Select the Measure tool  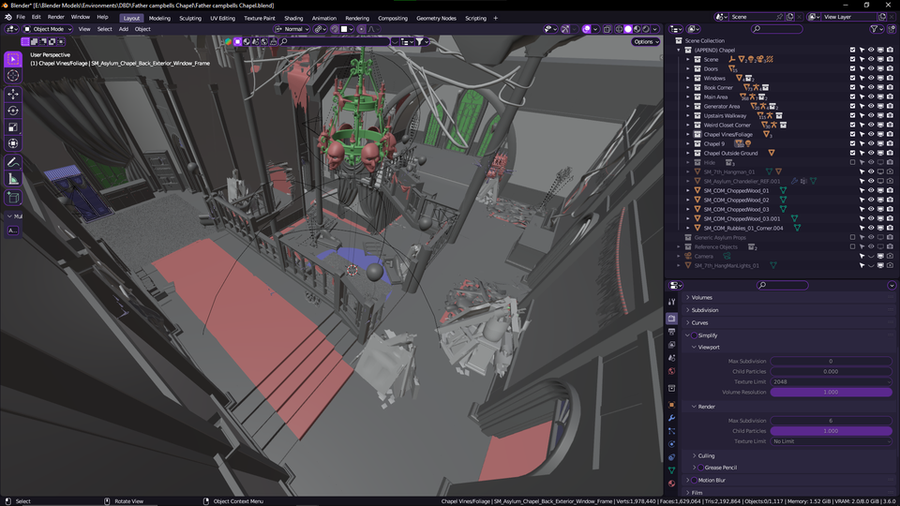point(13,180)
